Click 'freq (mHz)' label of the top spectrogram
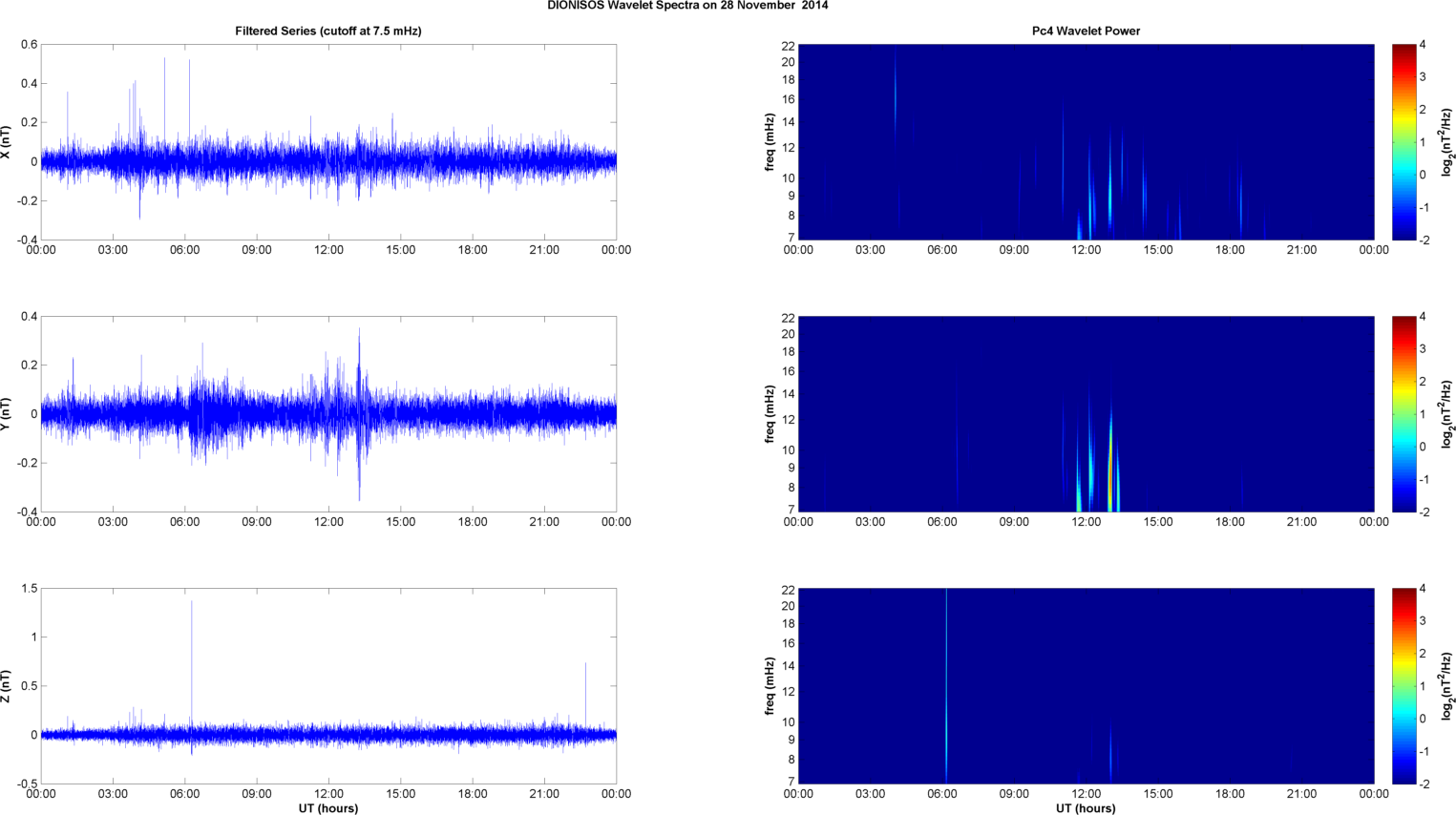1456x815 pixels. 770,142
